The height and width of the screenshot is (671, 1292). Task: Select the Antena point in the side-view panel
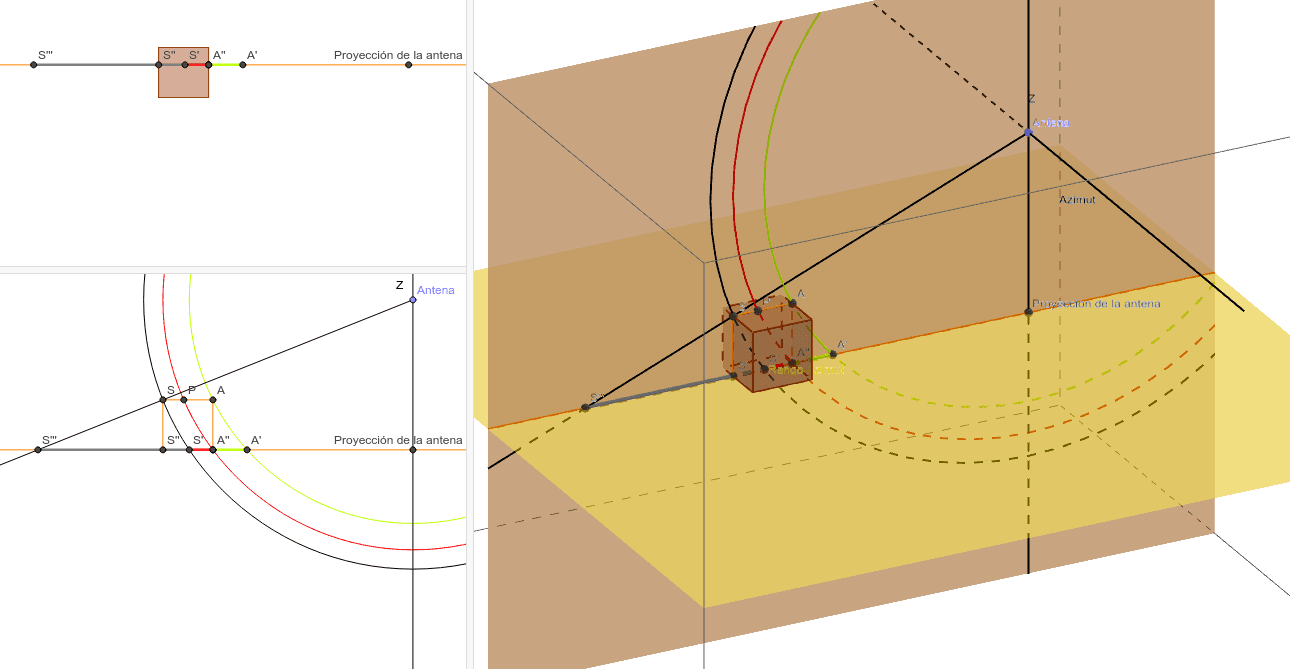pos(413,299)
